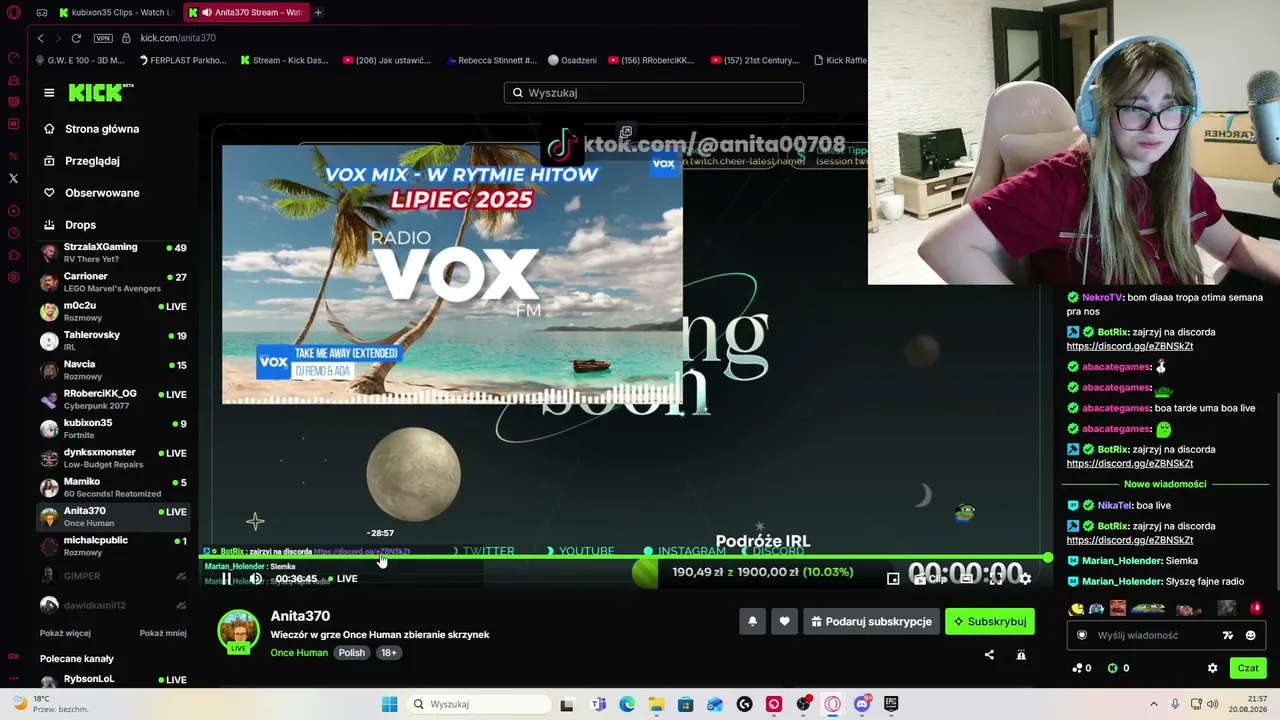Image resolution: width=1280 pixels, height=720 pixels.
Task: Go back in browser history
Action: [40, 38]
